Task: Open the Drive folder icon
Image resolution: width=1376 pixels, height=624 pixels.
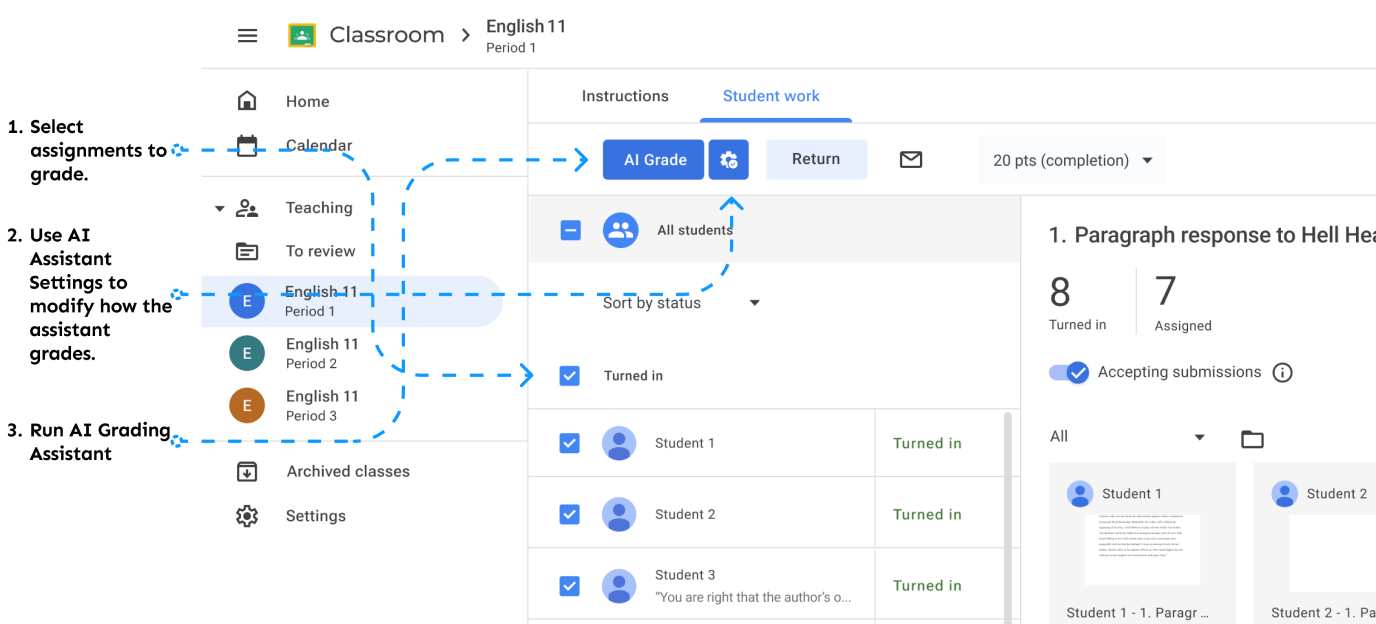Action: point(1252,438)
